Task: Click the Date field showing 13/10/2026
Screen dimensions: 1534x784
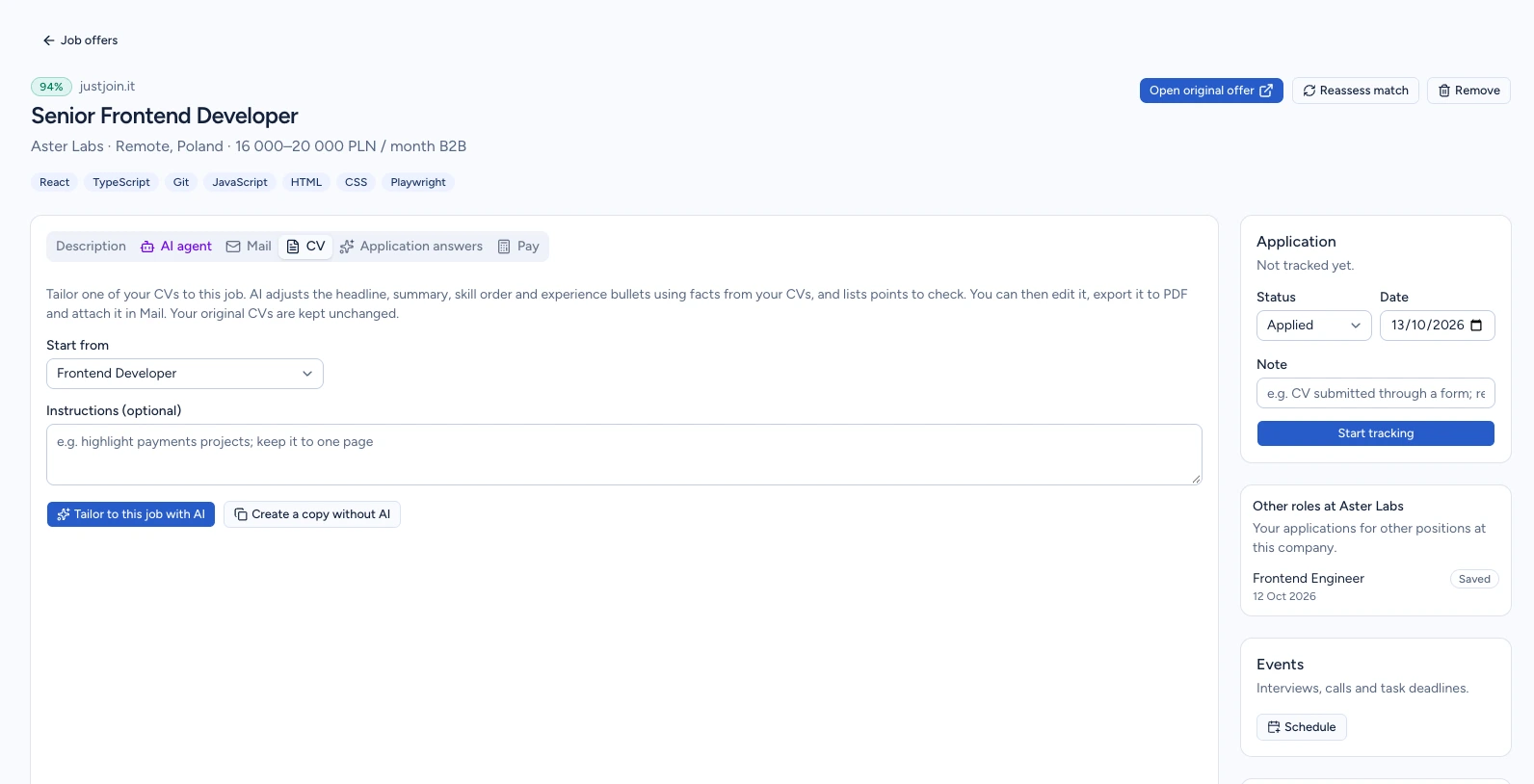Action: coord(1438,326)
